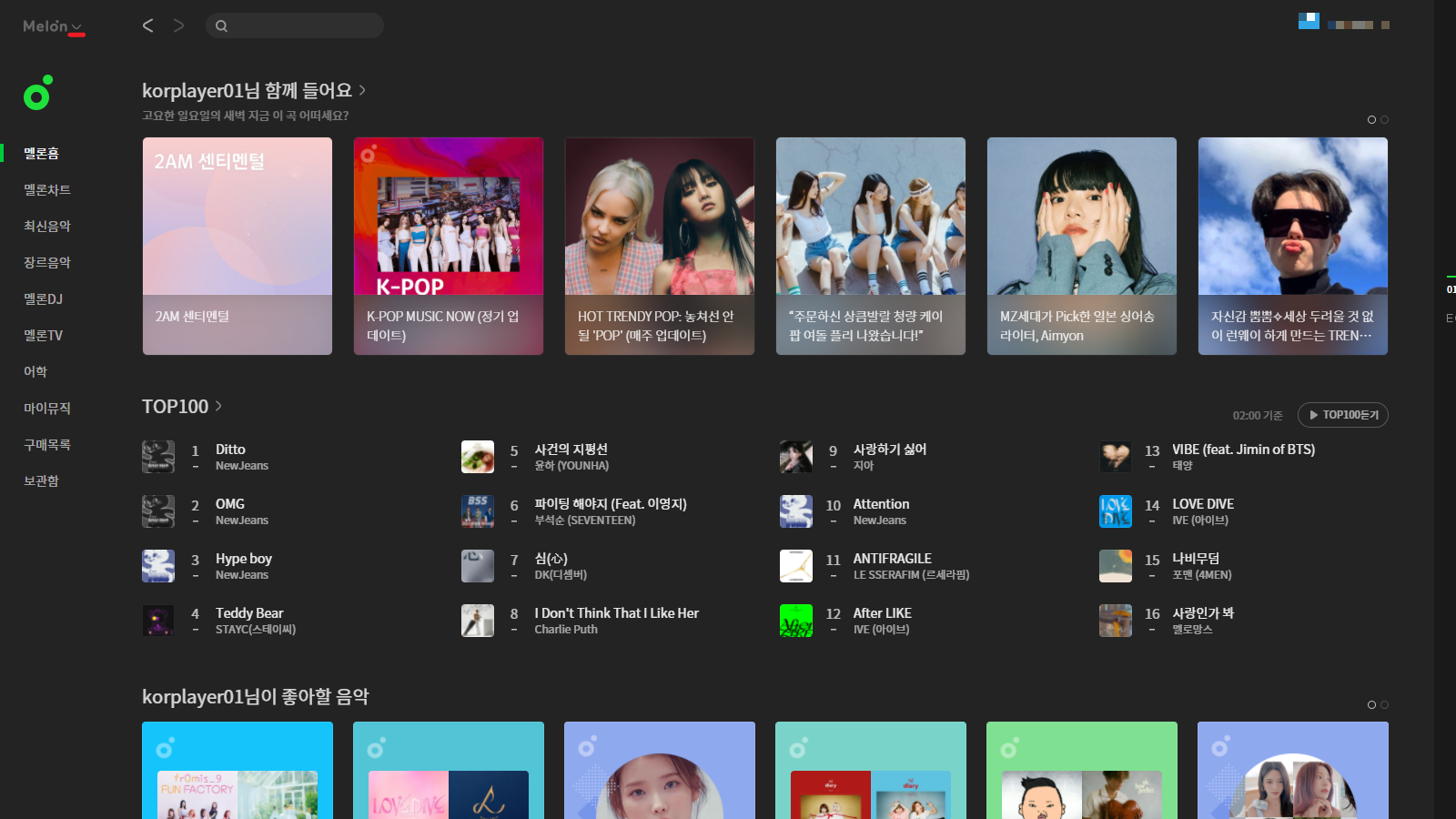
Task: Click the back navigation arrow
Action: click(x=147, y=25)
